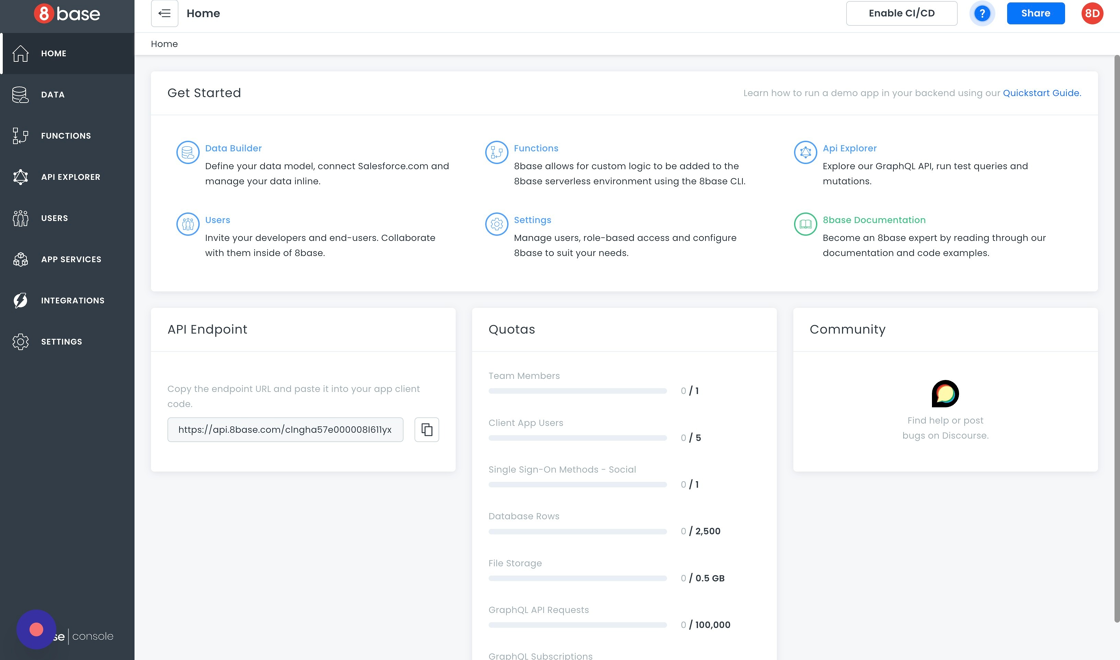
Task: Open the 8D user avatar menu
Action: click(1092, 14)
